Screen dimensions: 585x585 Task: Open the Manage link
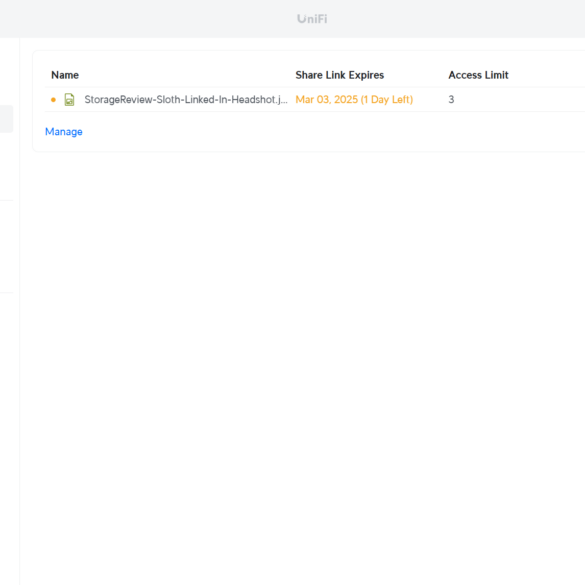[64, 132]
